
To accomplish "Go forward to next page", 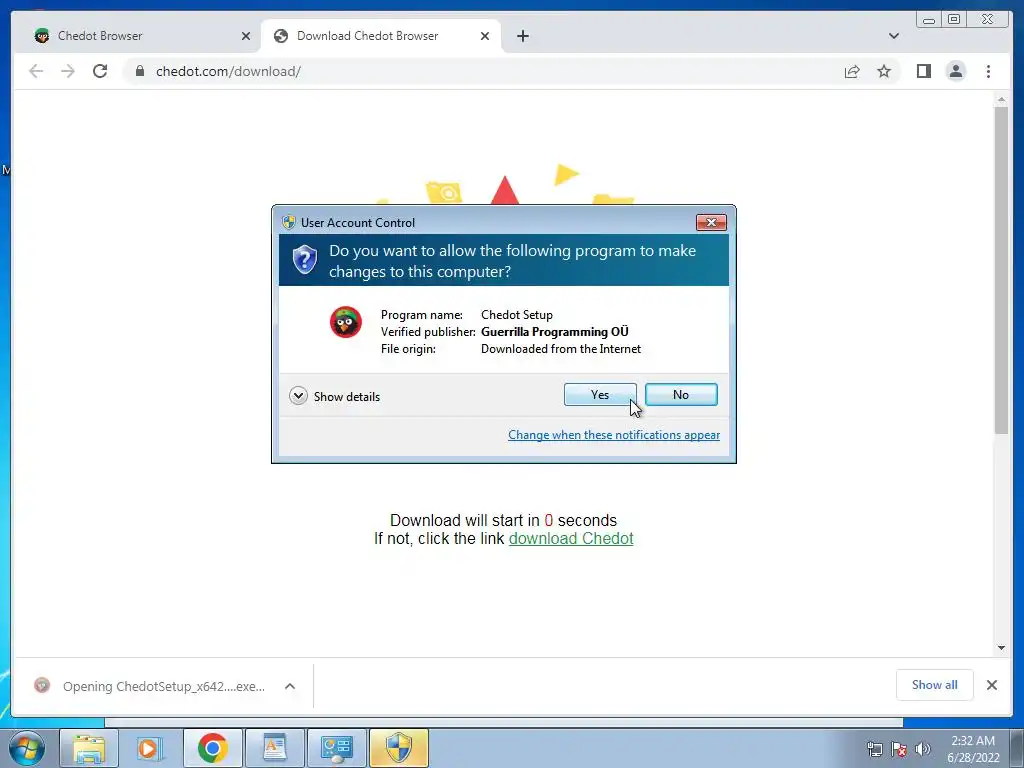I will (68, 71).
